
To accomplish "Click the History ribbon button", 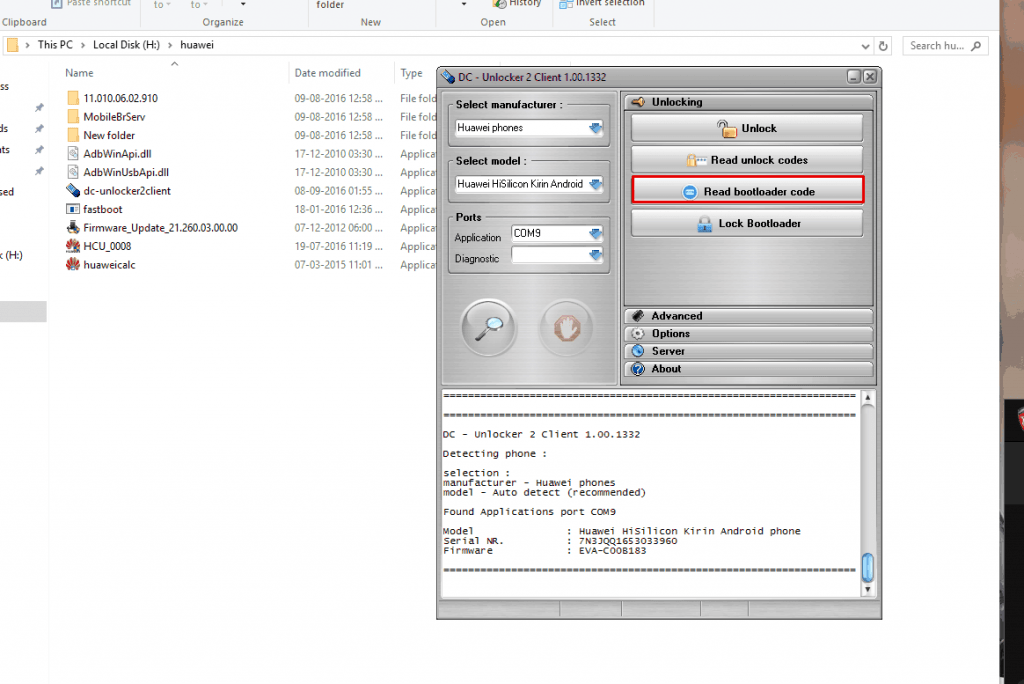I will (517, 3).
